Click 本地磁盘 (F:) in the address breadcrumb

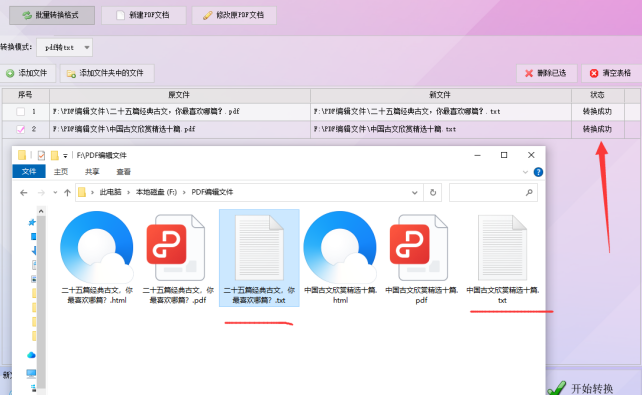coord(156,192)
